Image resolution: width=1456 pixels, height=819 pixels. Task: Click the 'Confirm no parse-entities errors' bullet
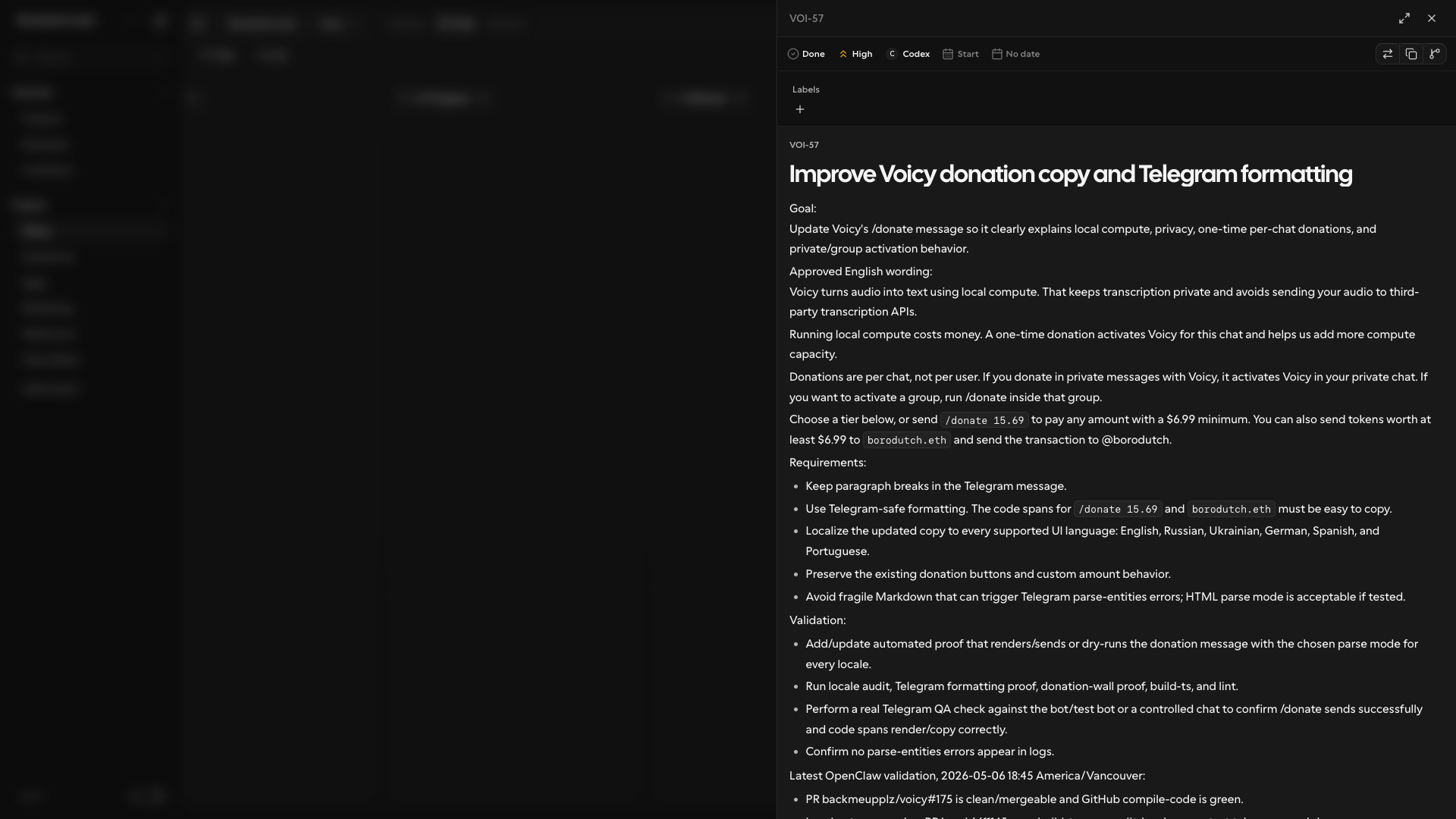[x=930, y=752]
